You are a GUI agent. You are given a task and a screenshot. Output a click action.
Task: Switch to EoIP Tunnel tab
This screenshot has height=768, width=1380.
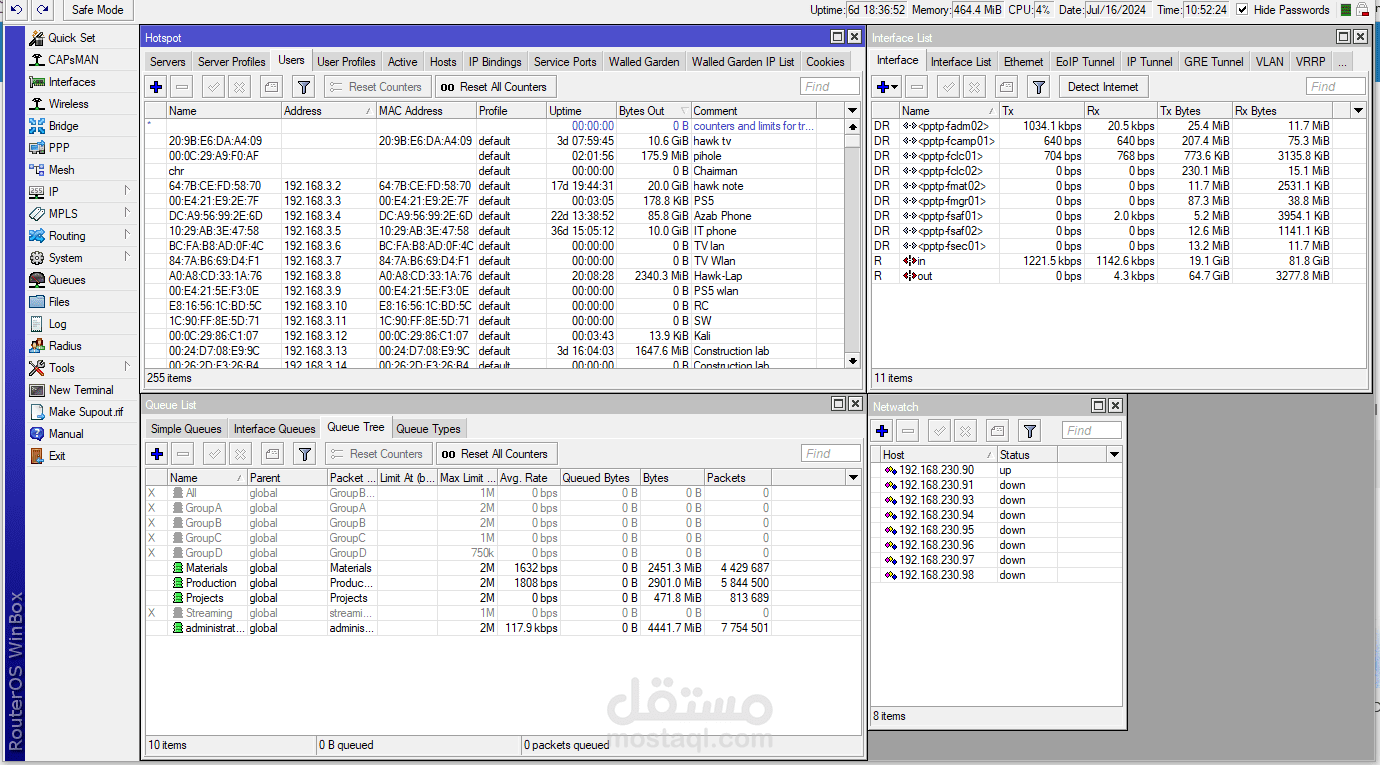pos(1085,61)
